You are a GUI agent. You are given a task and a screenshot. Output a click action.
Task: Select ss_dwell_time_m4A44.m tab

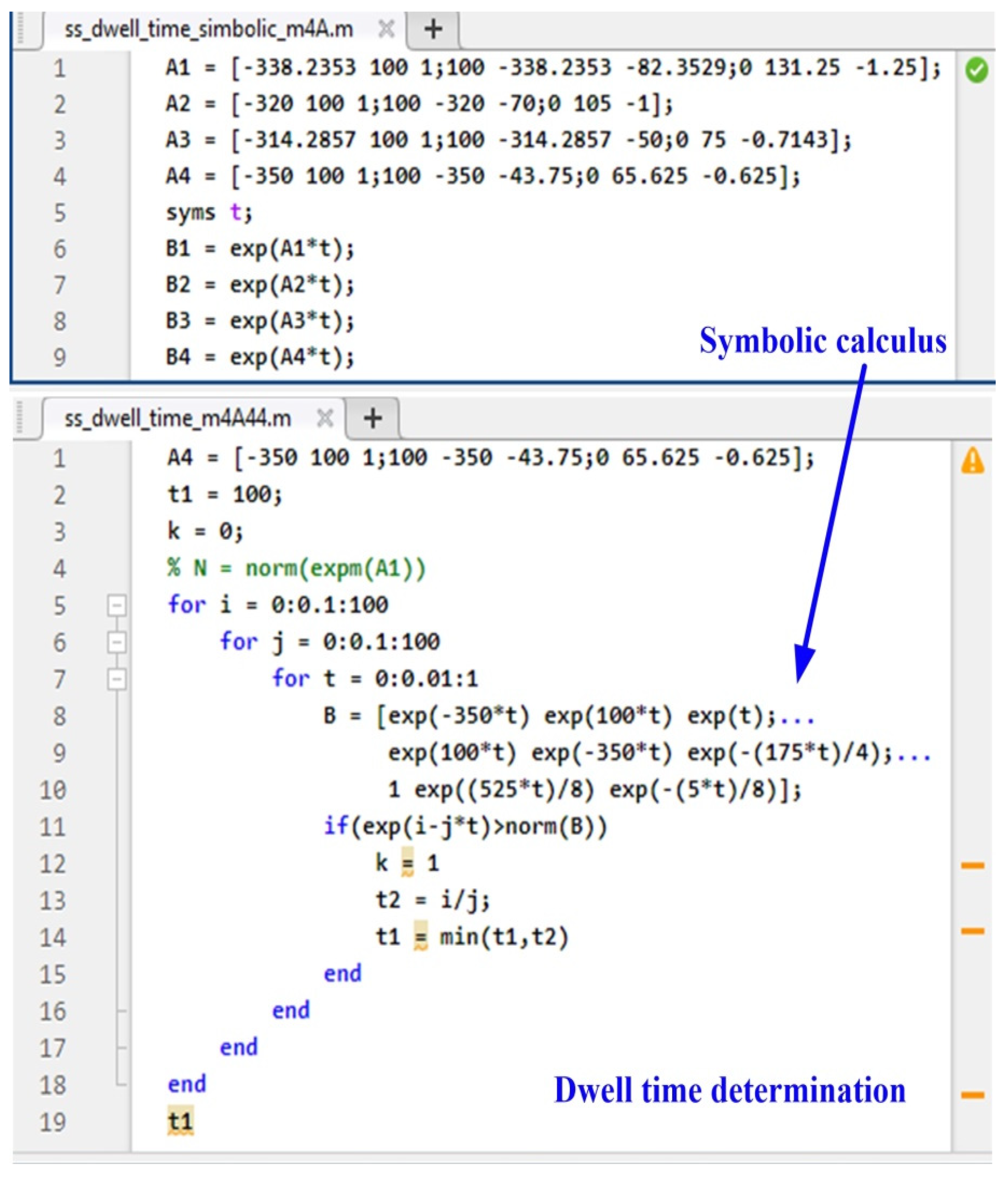pos(178,418)
